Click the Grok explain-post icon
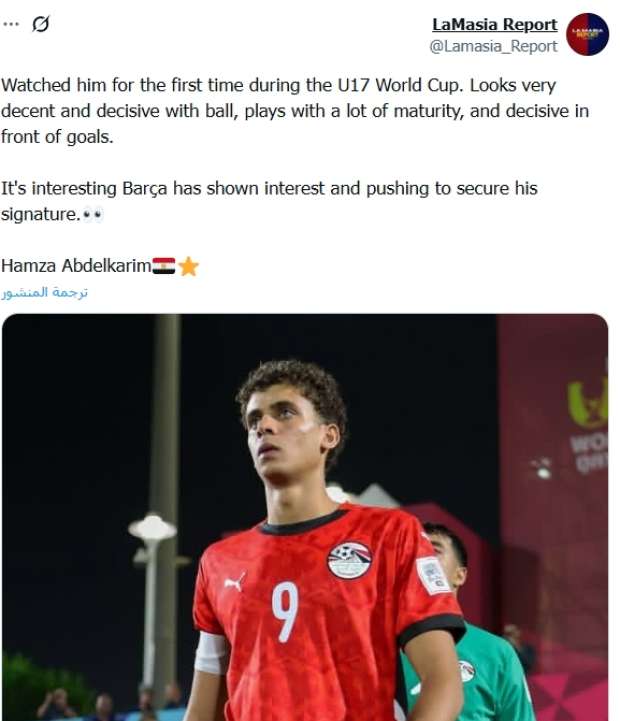 click(x=40, y=24)
